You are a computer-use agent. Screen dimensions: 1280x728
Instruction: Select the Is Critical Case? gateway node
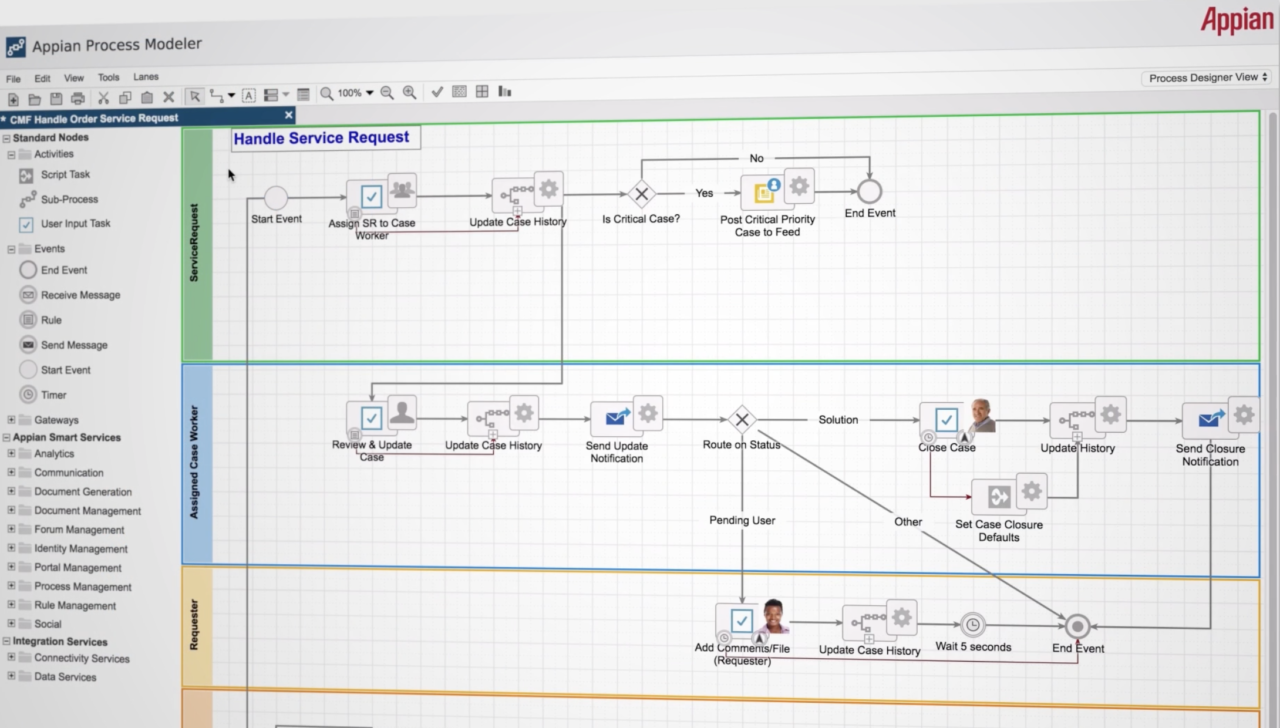tap(642, 194)
